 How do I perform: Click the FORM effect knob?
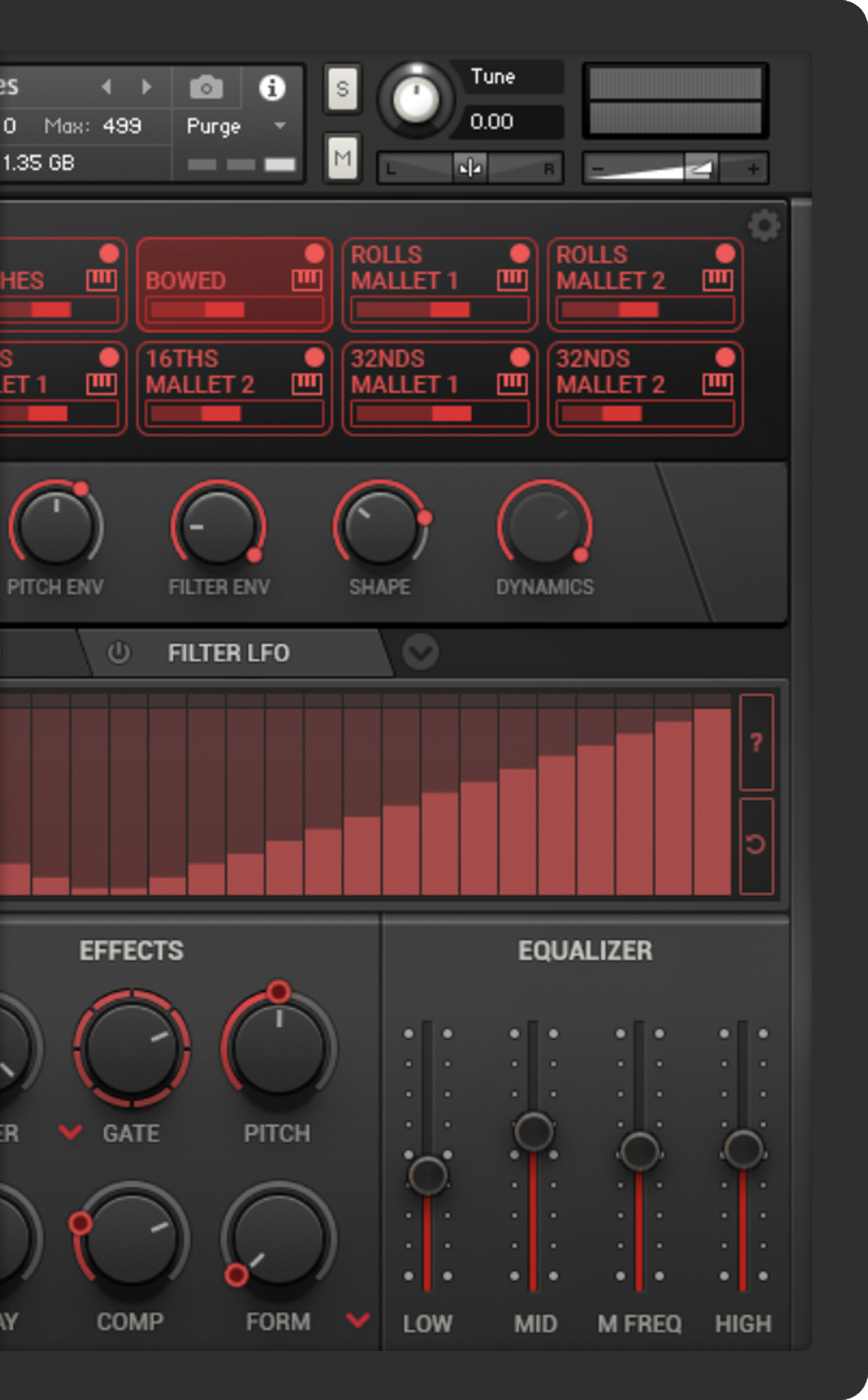coord(278,1239)
